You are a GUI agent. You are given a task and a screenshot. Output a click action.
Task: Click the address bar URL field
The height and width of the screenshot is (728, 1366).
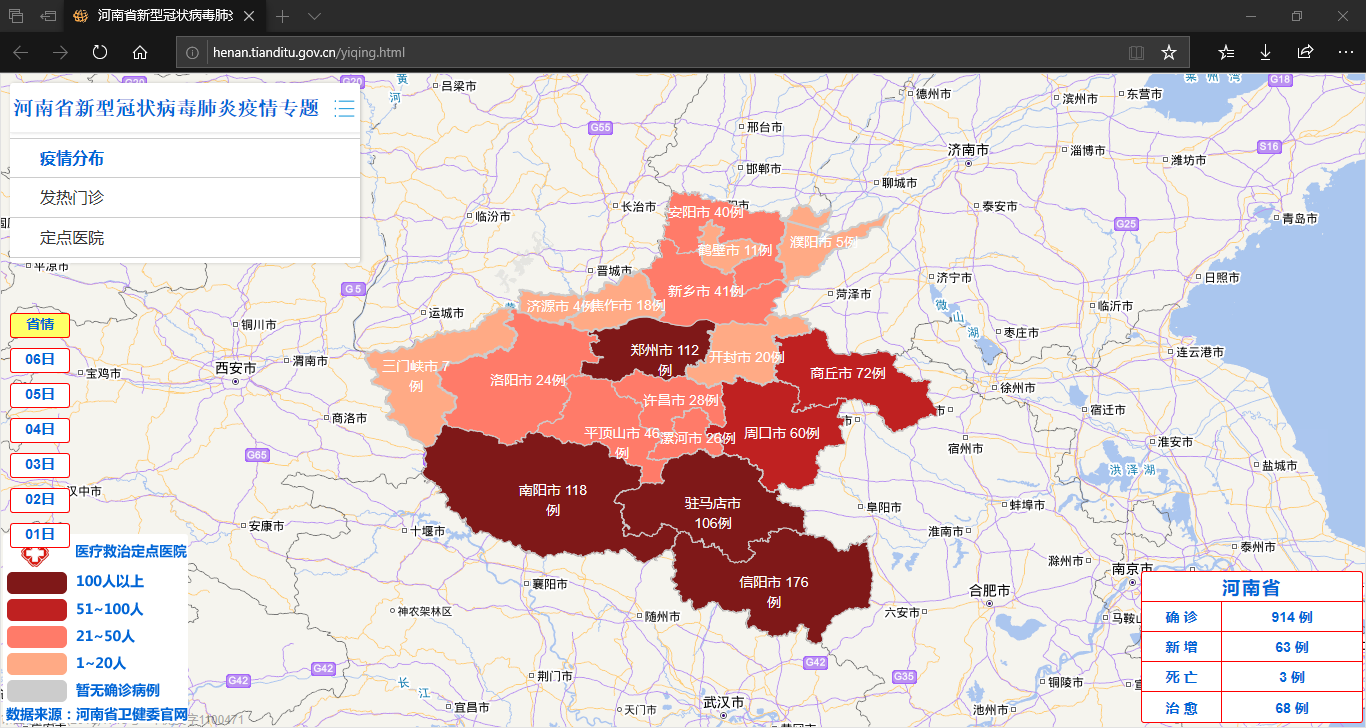pos(650,52)
